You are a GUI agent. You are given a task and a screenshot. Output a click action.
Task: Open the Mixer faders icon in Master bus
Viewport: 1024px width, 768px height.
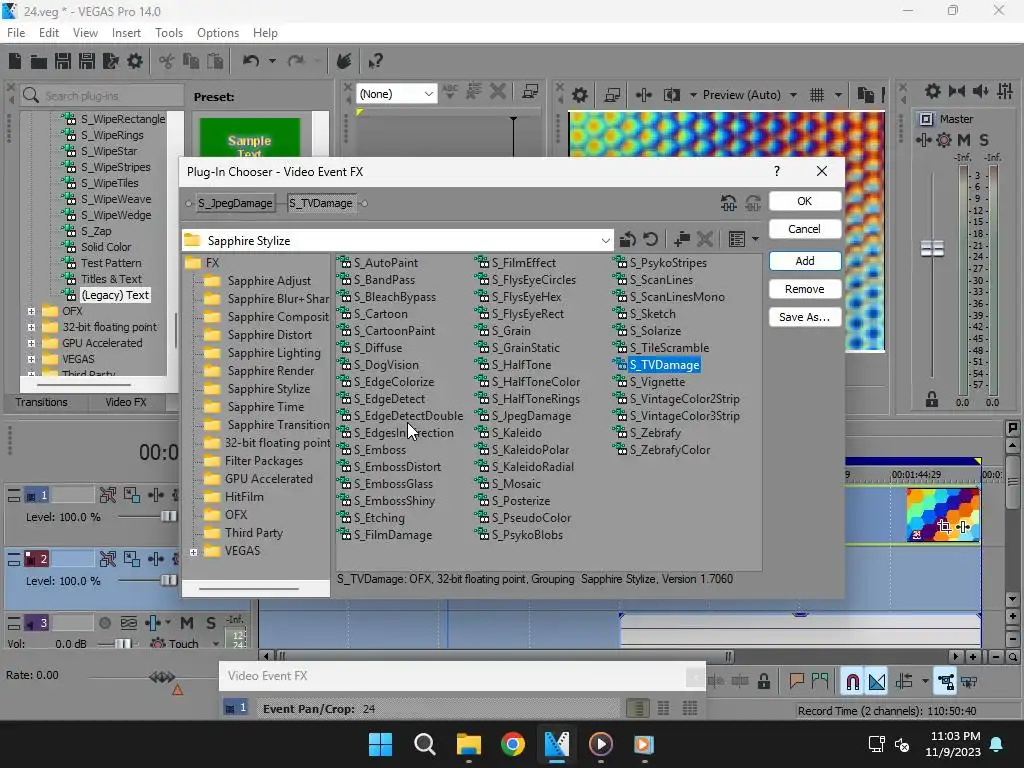[1005, 91]
